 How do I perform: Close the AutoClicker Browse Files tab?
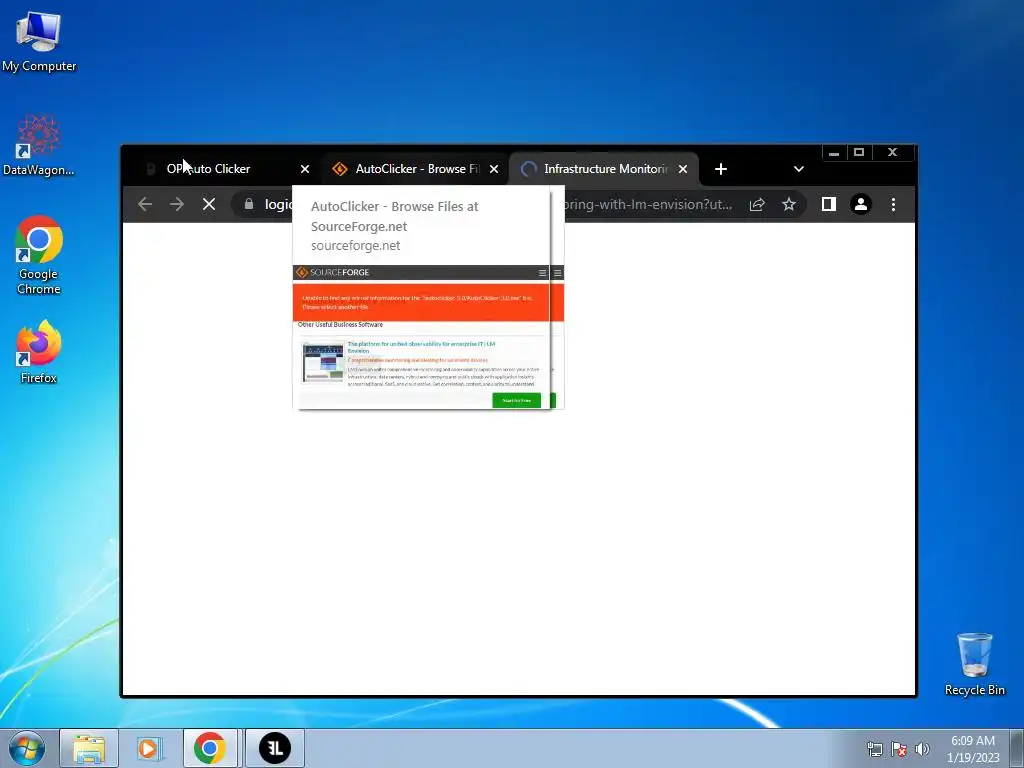494,169
